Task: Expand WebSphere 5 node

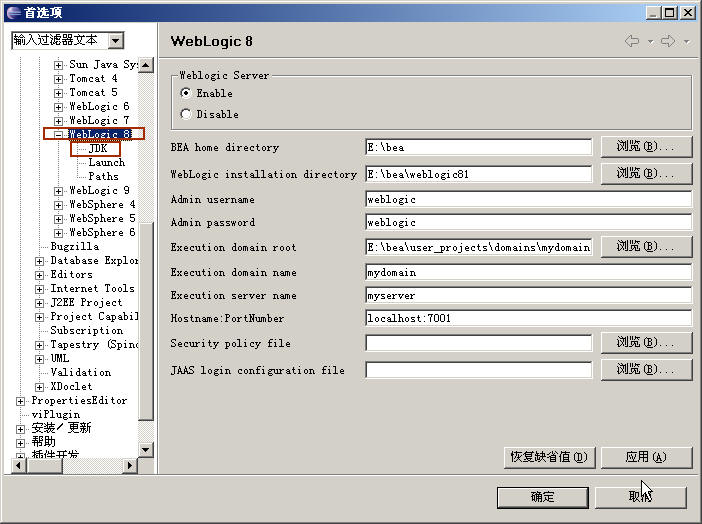Action: [58, 219]
